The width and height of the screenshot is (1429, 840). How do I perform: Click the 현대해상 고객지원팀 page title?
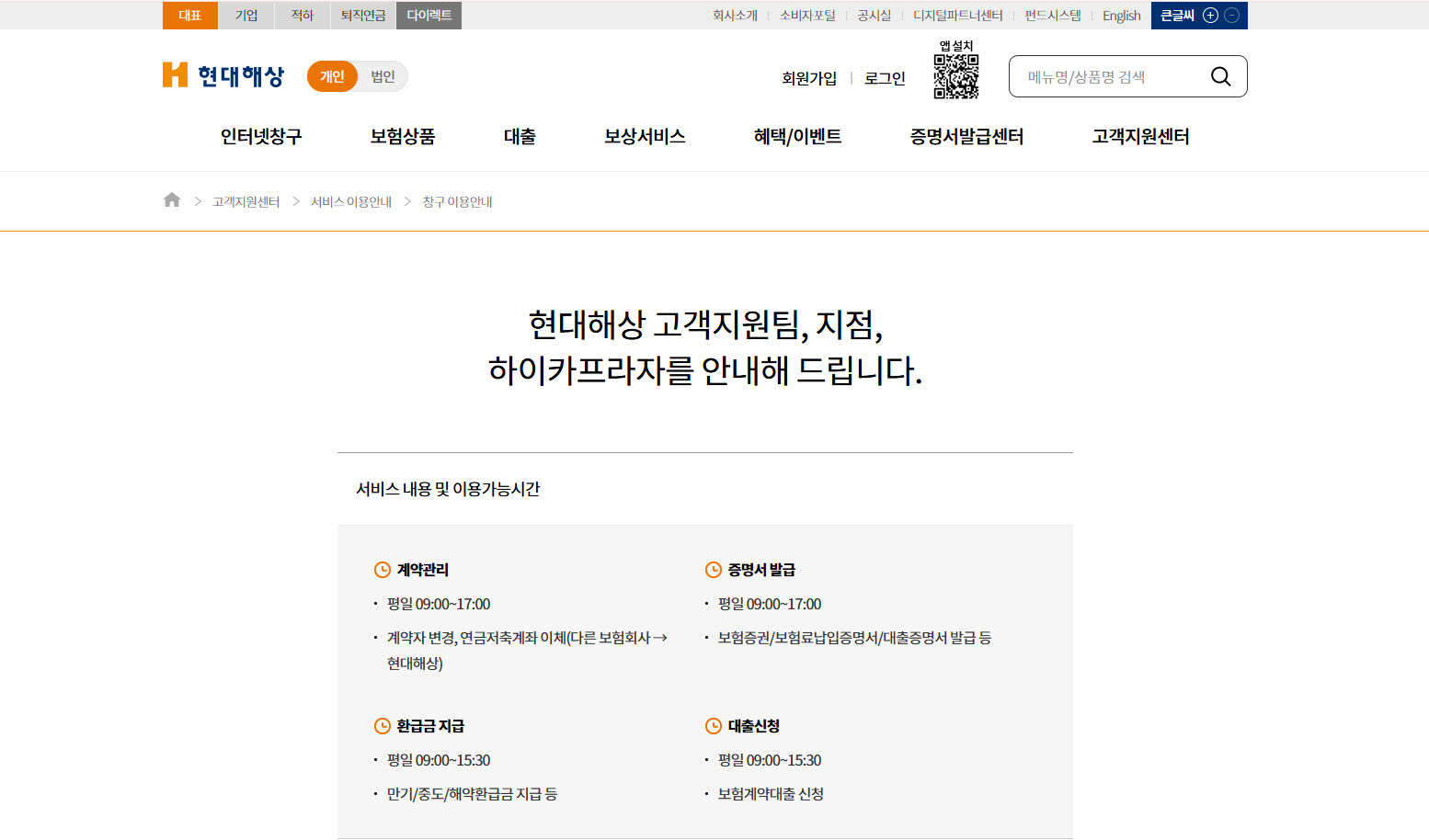point(705,347)
